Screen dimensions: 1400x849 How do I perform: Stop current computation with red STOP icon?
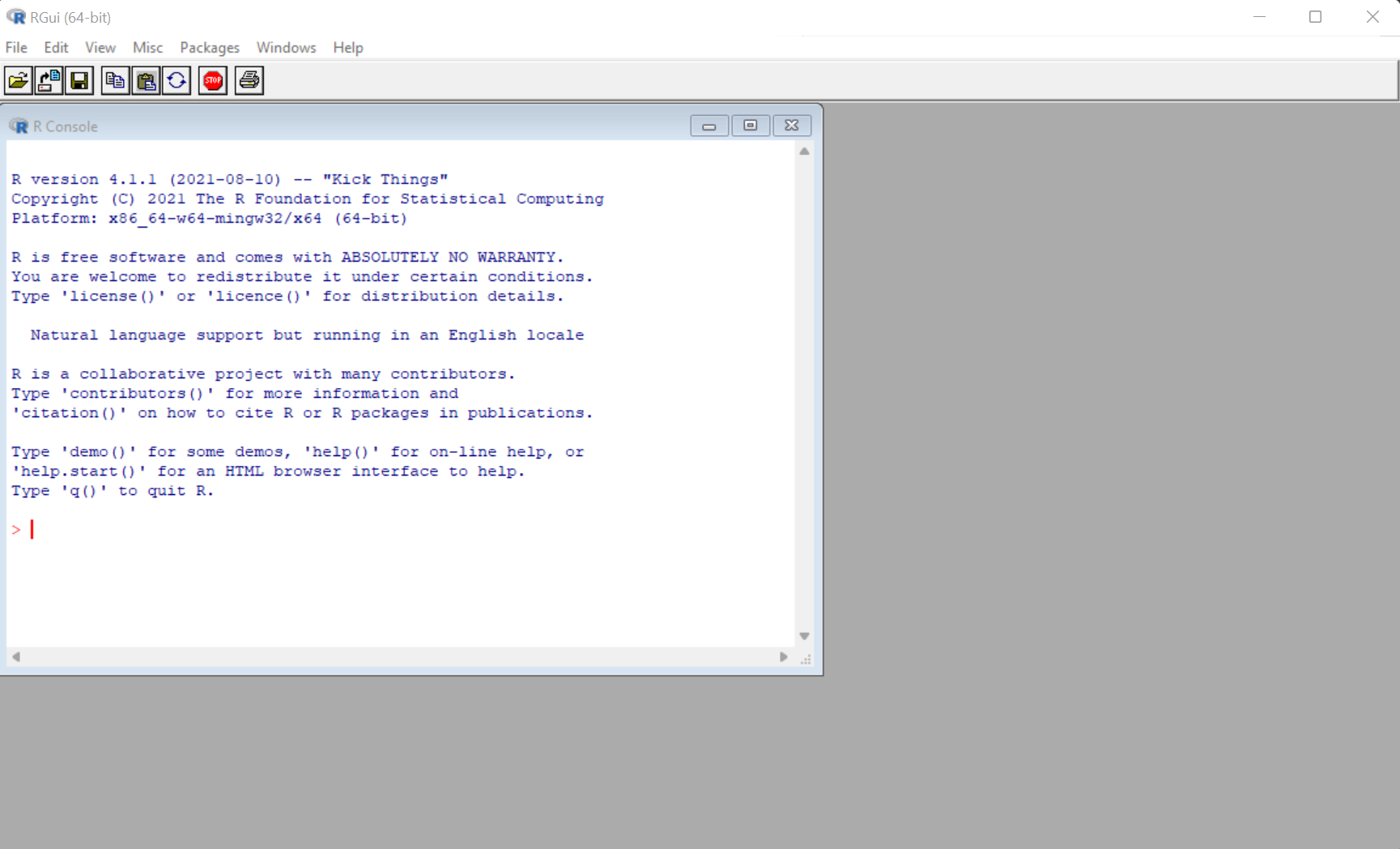pos(213,80)
